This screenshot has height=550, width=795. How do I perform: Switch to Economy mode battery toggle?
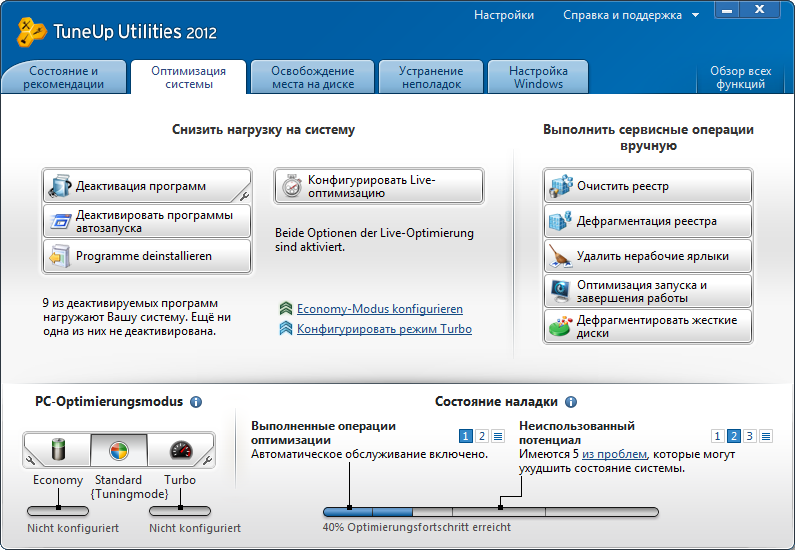[58, 450]
